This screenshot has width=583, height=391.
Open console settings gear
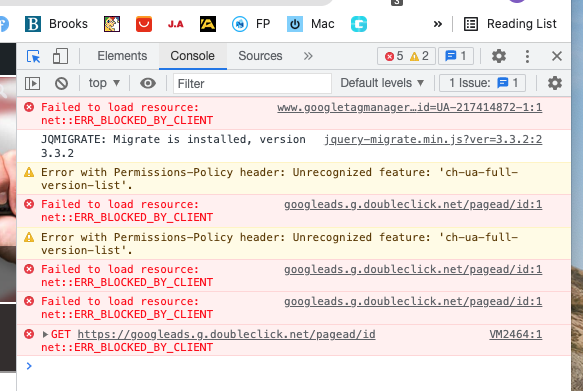555,83
